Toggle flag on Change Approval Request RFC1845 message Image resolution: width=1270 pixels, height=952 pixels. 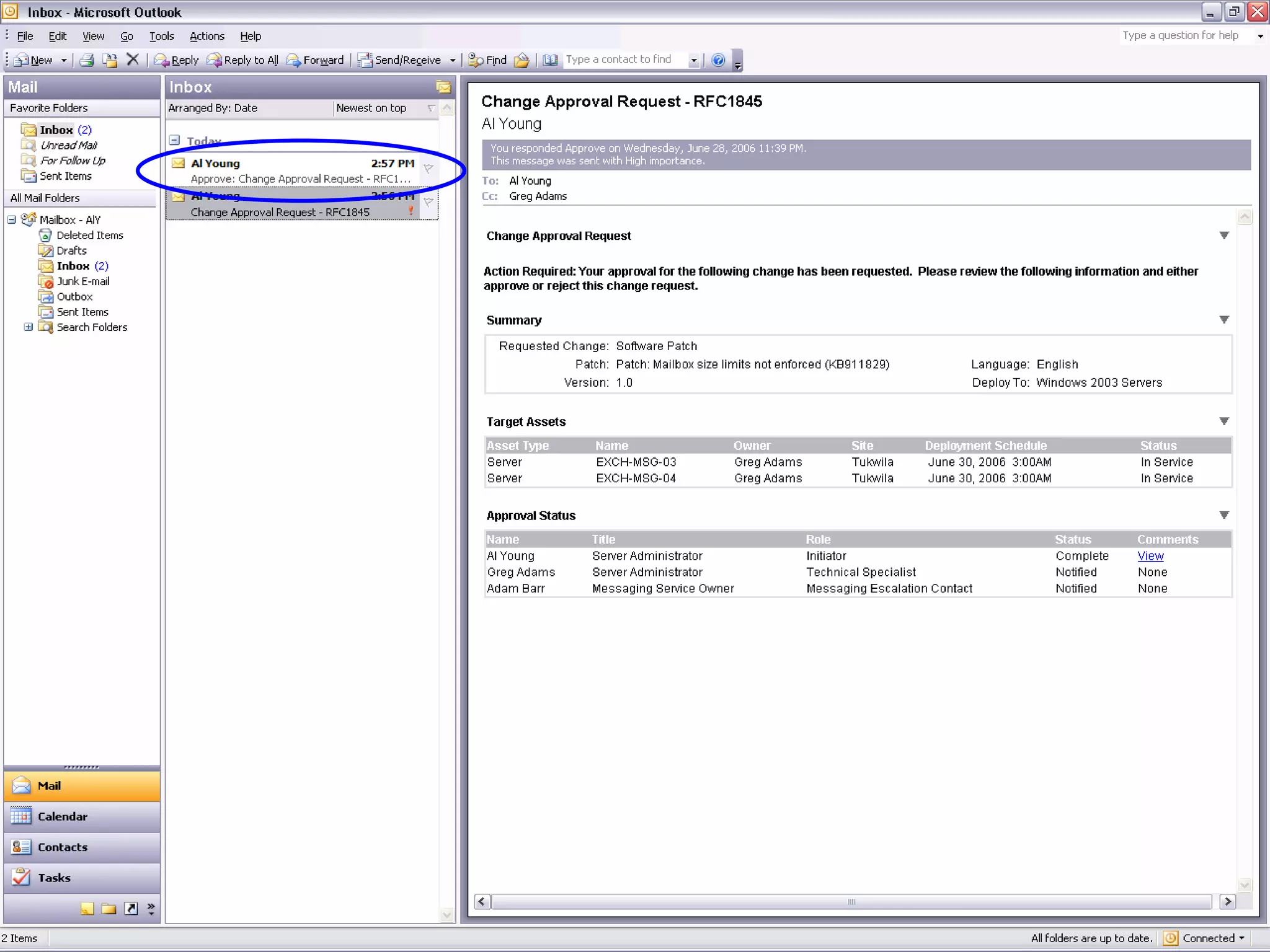click(x=428, y=202)
